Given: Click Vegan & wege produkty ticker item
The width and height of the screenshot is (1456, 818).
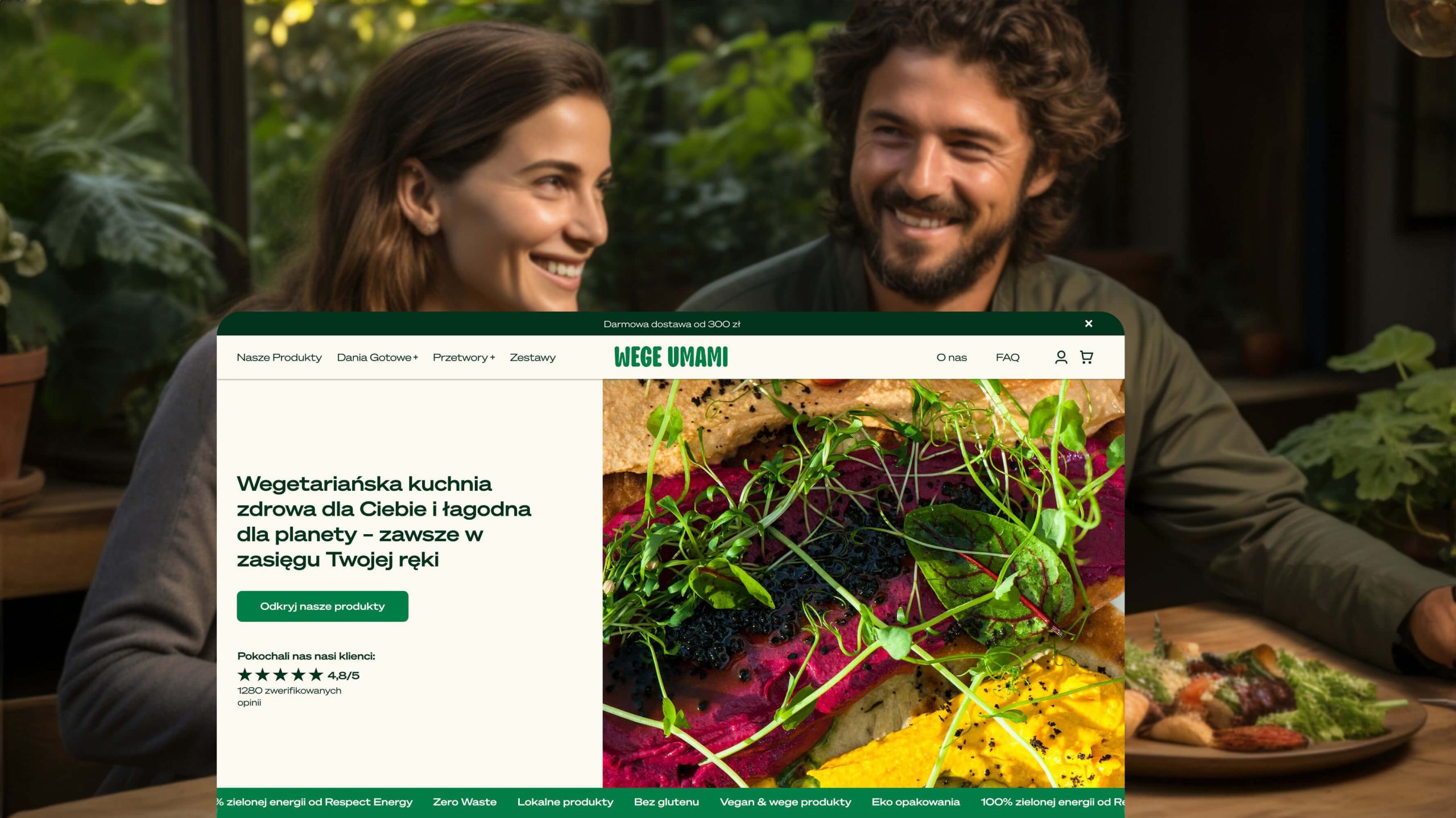Looking at the screenshot, I should [785, 802].
